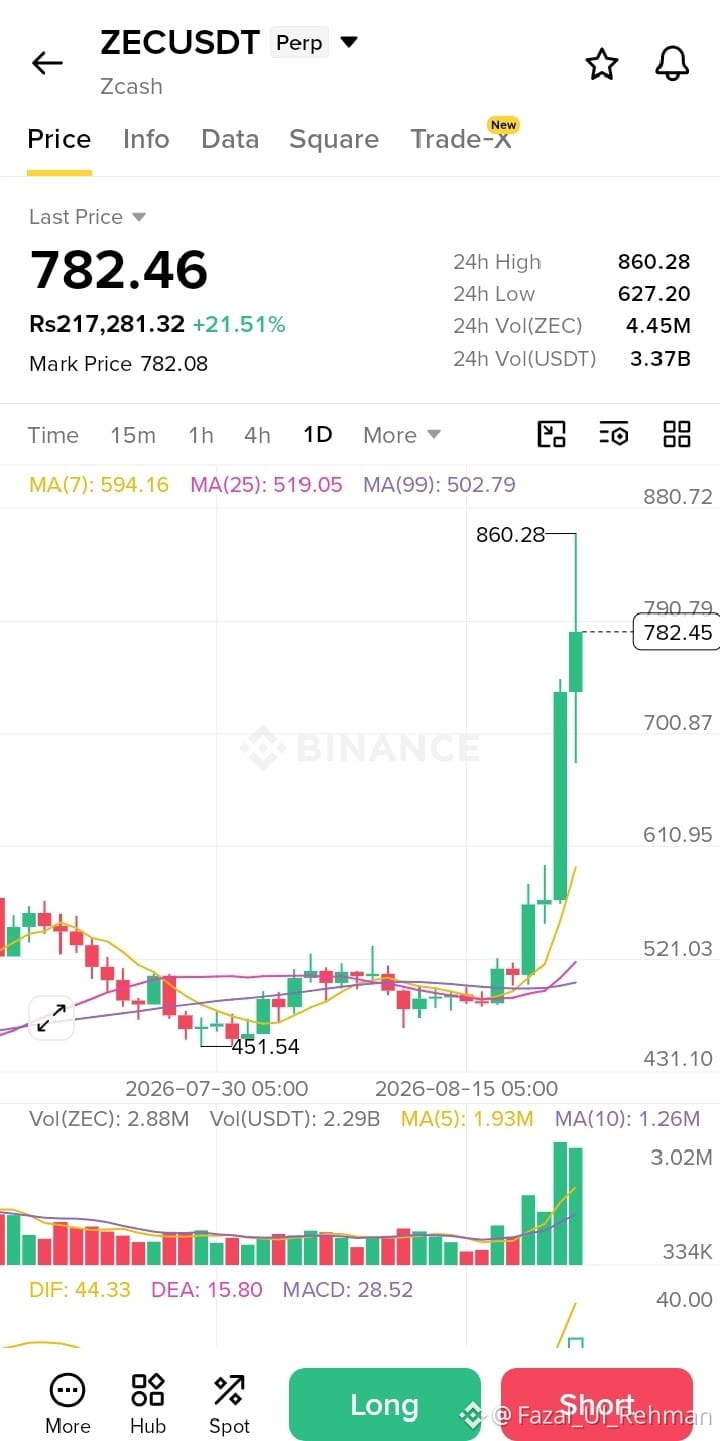720x1441 pixels.
Task: Tap the 2026-08-15 05:00 date label
Action: coord(466,1088)
